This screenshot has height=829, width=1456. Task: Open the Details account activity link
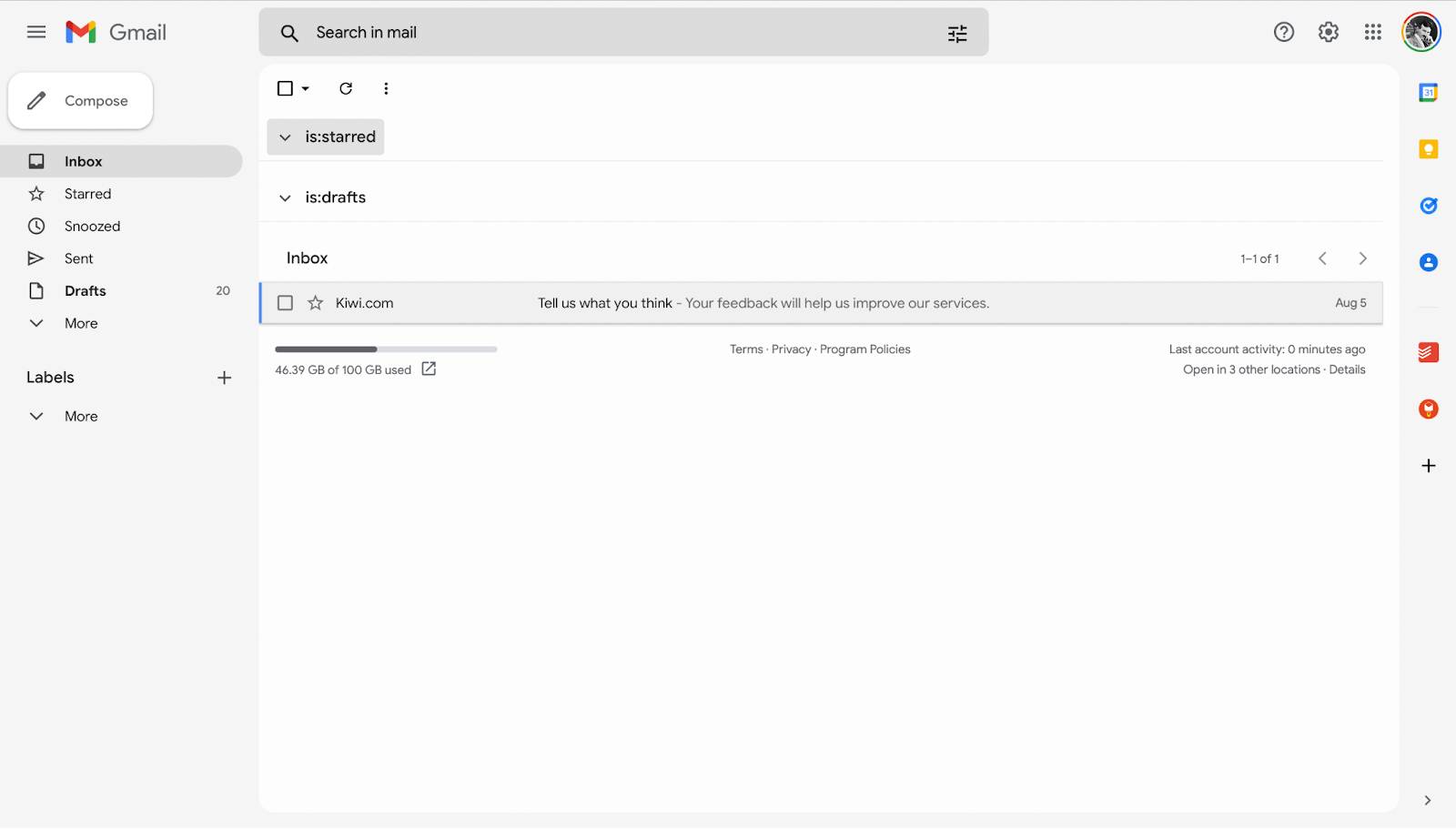click(1347, 369)
